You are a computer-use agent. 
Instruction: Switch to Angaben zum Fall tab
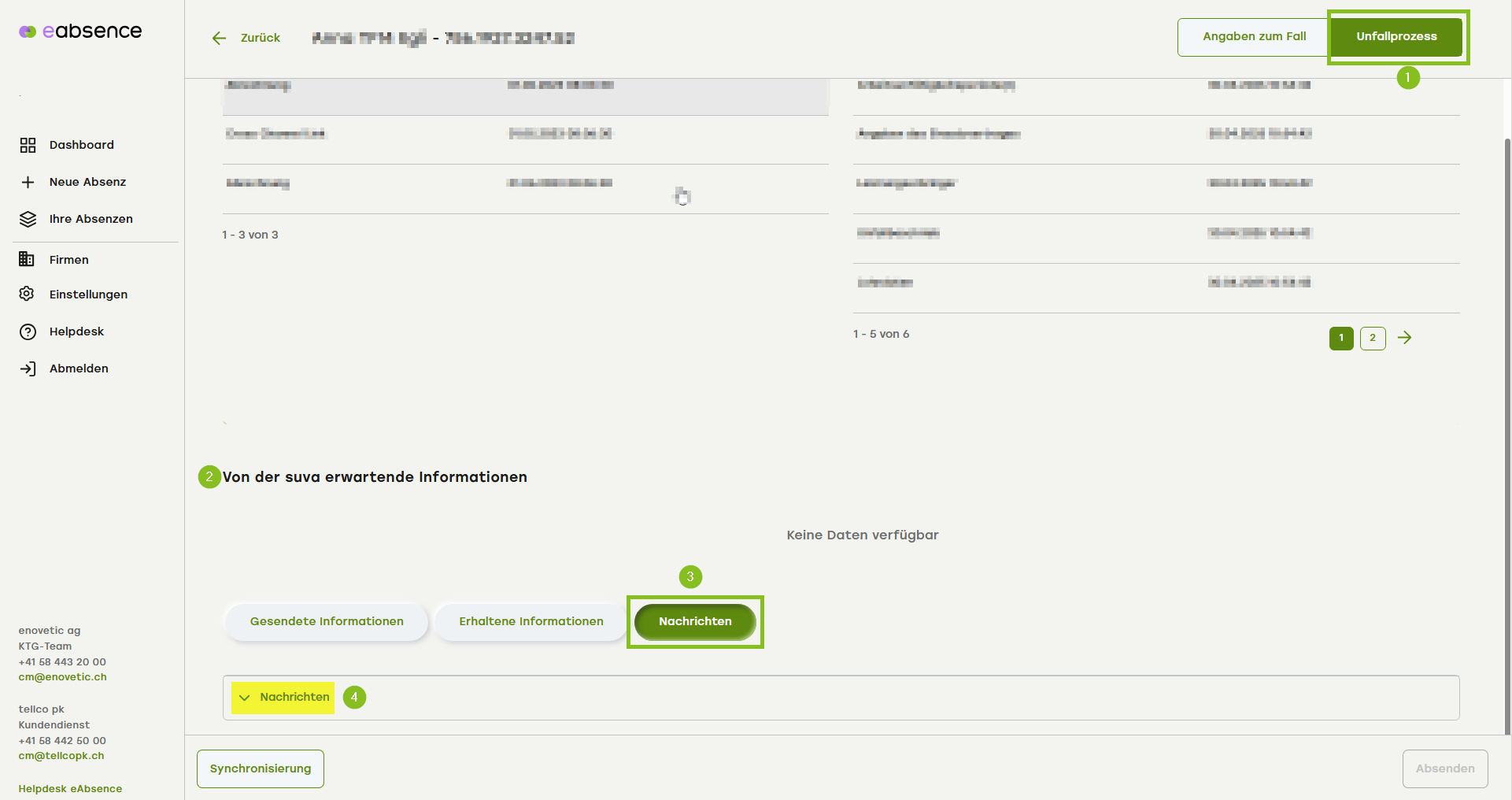click(1254, 37)
